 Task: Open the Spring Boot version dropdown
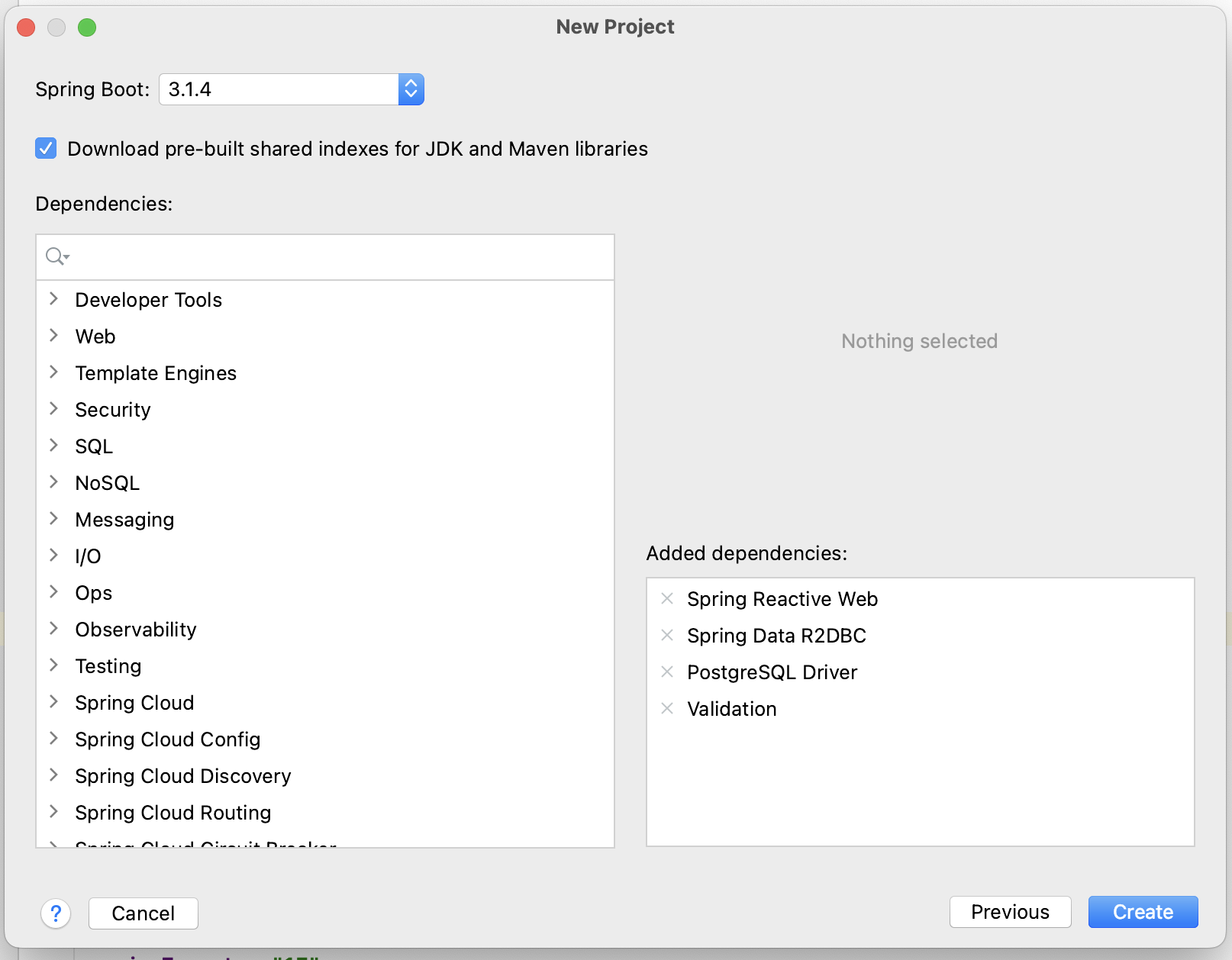411,89
